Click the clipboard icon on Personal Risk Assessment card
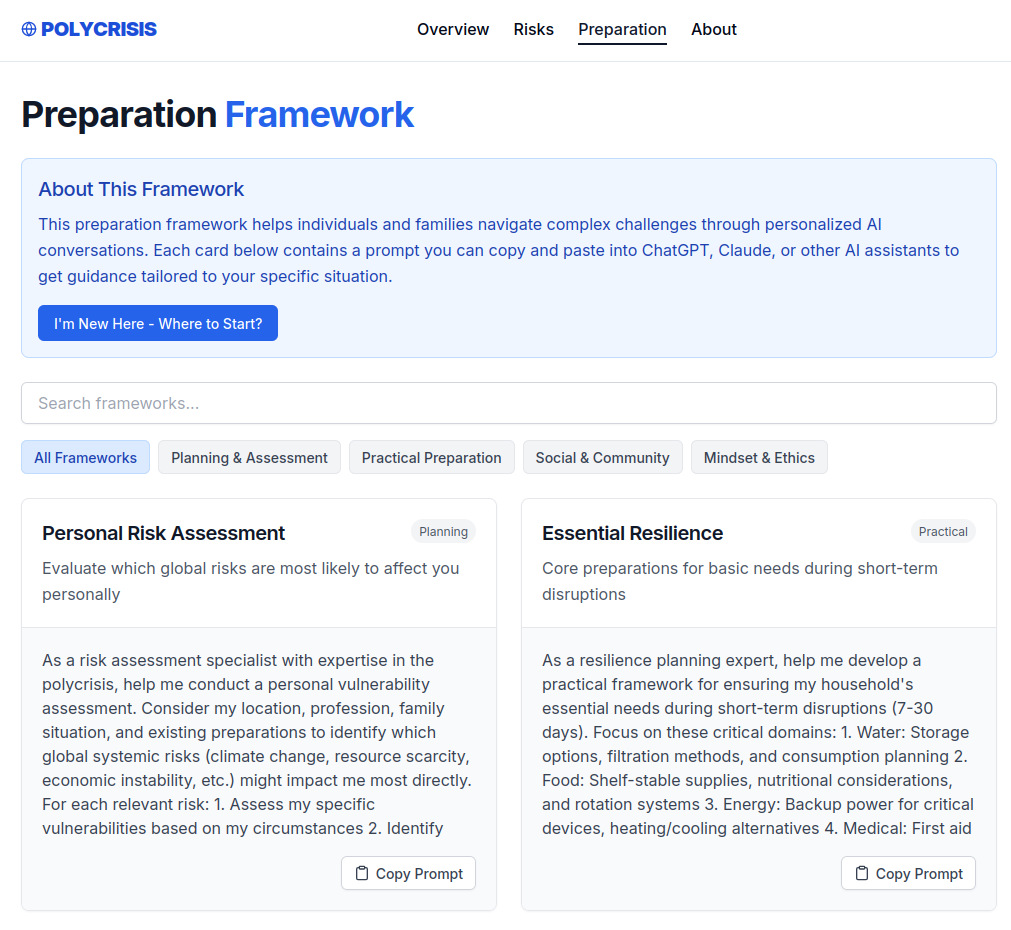 click(x=362, y=873)
